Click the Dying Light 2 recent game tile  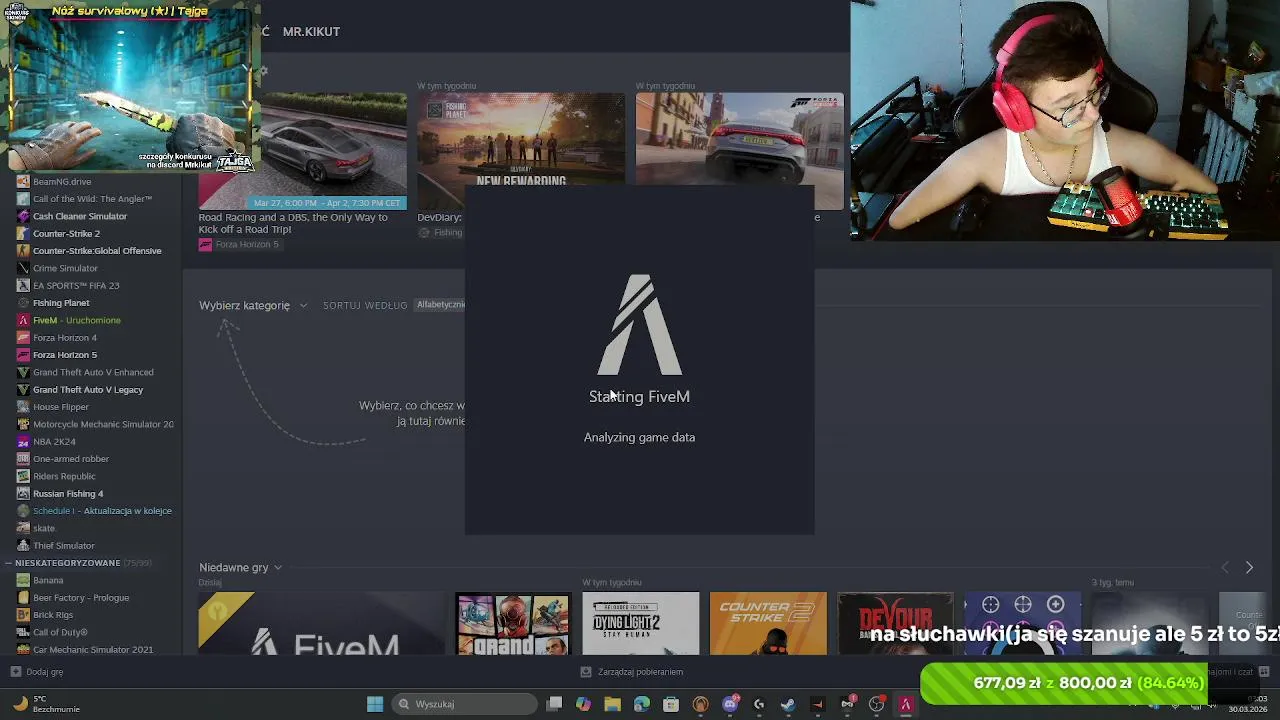641,623
